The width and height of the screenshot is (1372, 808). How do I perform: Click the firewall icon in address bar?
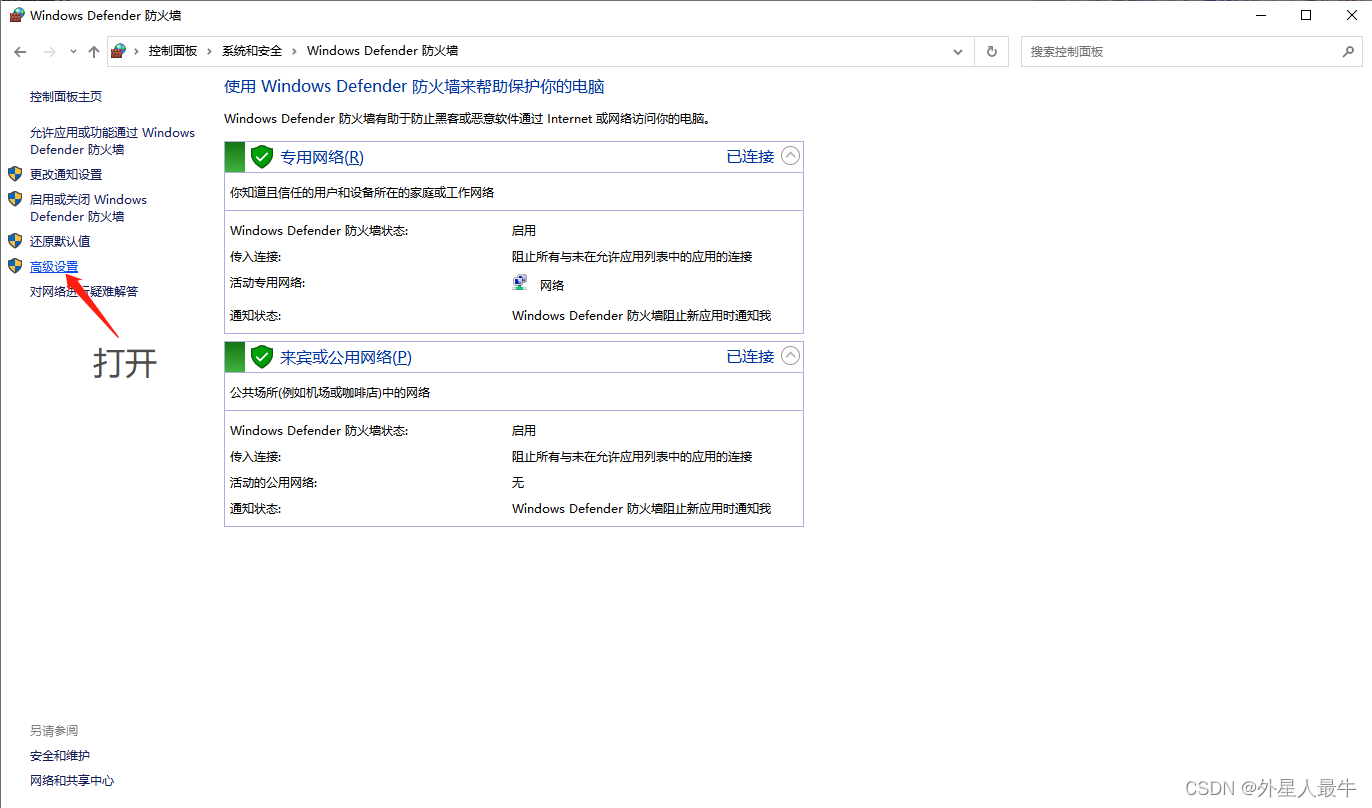(x=119, y=51)
